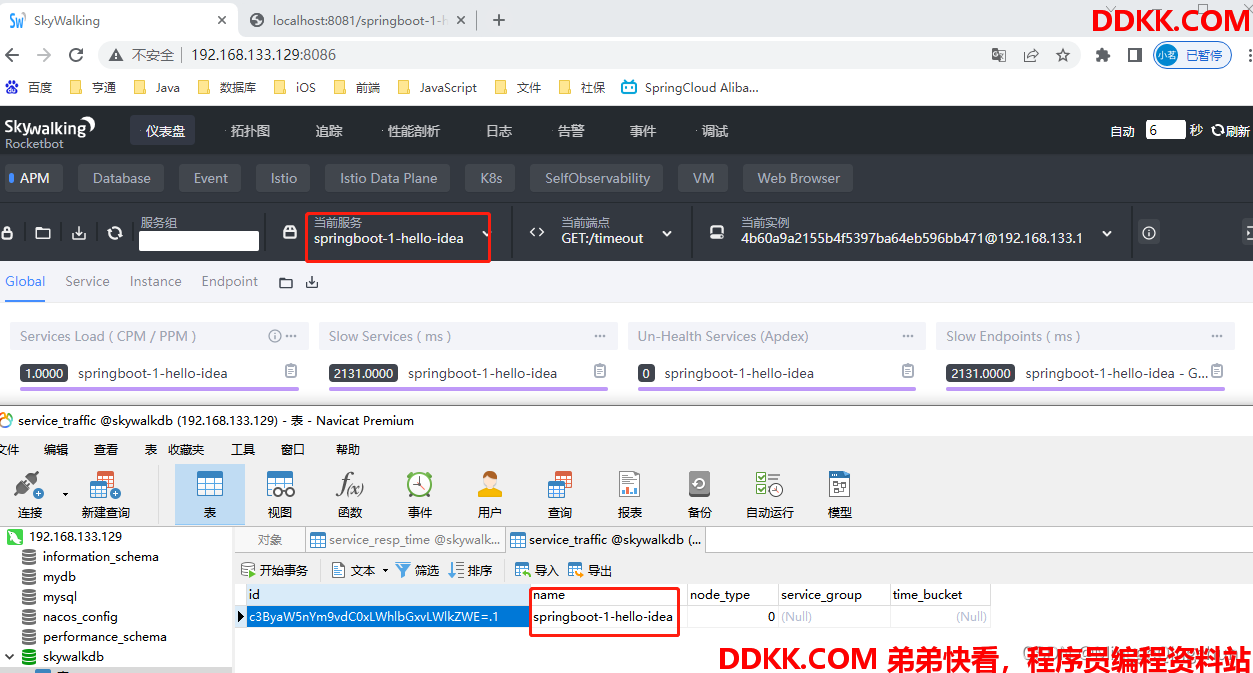The width and height of the screenshot is (1253, 673).
Task: Click the node_type column header
Action: point(732,595)
